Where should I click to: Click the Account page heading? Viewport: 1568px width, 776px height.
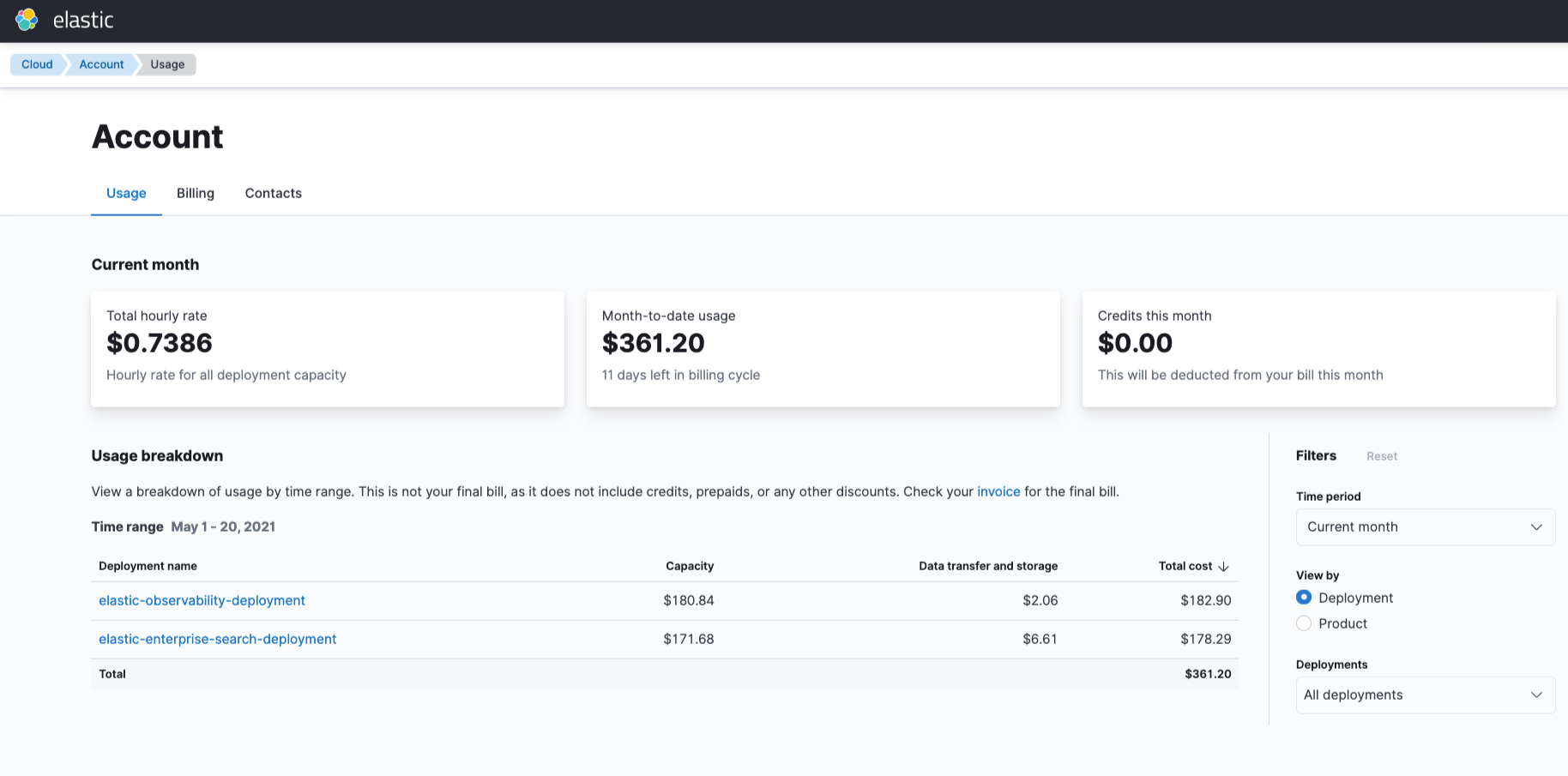coord(158,137)
